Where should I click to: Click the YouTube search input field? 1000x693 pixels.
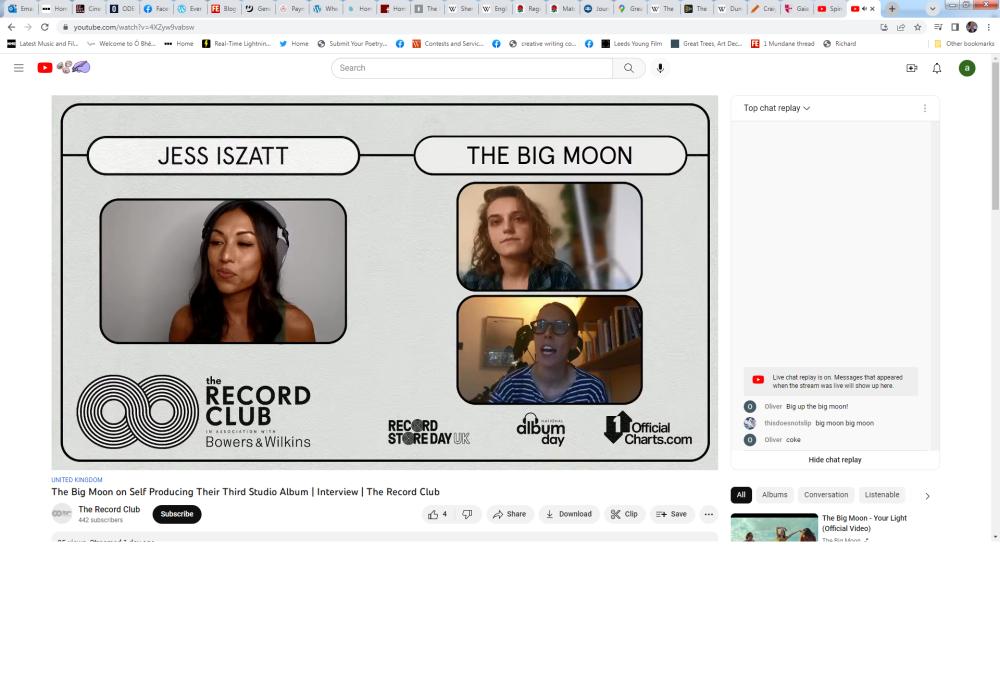pyautogui.click(x=472, y=68)
